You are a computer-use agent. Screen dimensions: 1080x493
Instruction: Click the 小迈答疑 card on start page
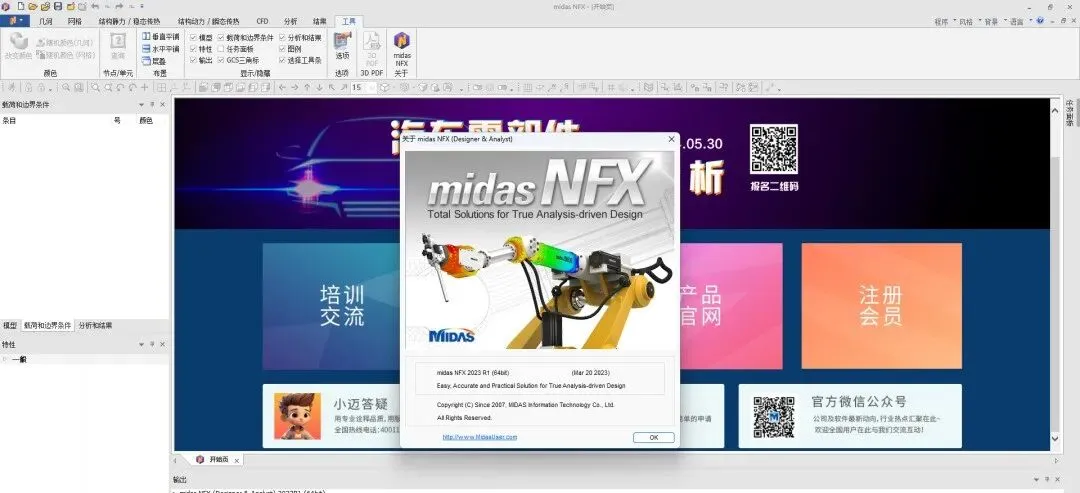coord(331,416)
